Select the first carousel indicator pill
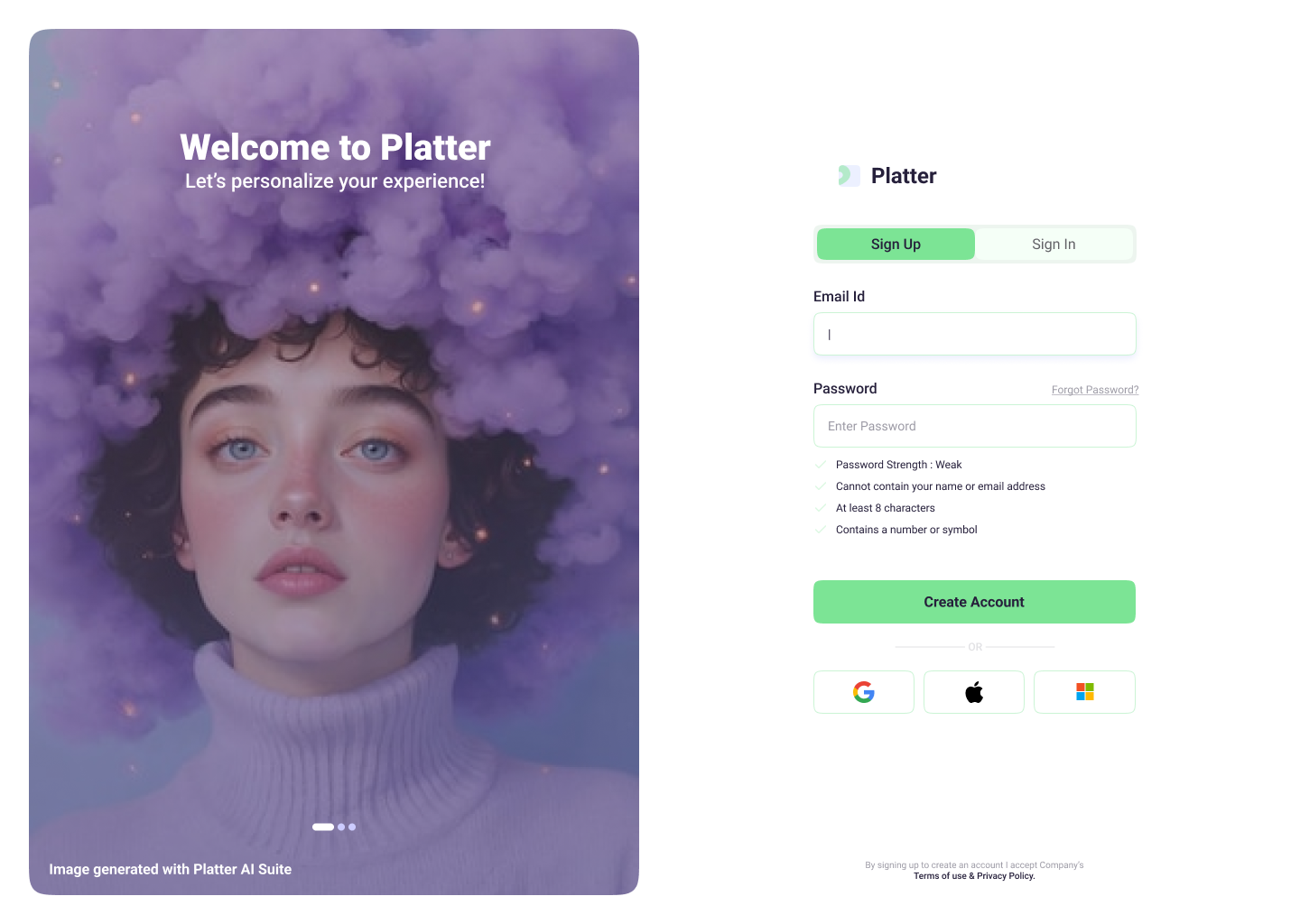The height and width of the screenshot is (924, 1300). pyautogui.click(x=323, y=827)
